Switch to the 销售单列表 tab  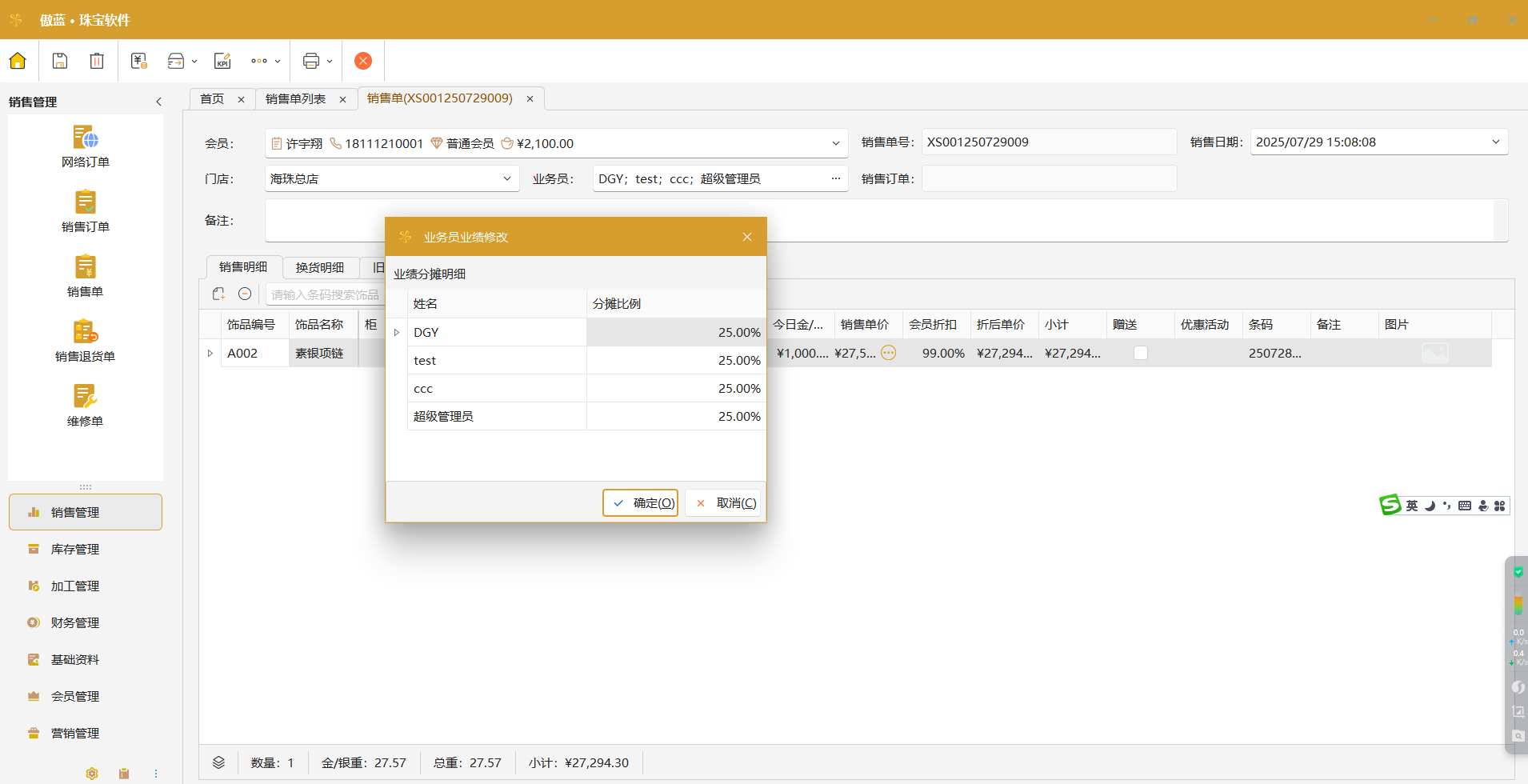tap(295, 99)
